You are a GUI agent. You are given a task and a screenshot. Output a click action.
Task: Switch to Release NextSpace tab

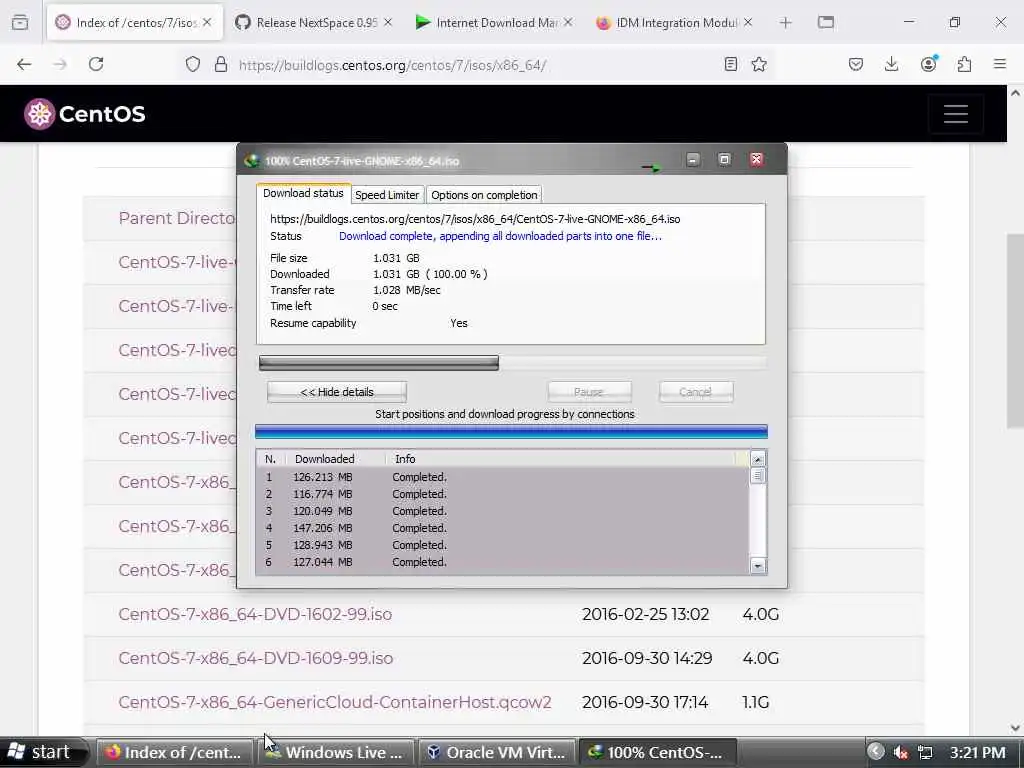pyautogui.click(x=313, y=23)
